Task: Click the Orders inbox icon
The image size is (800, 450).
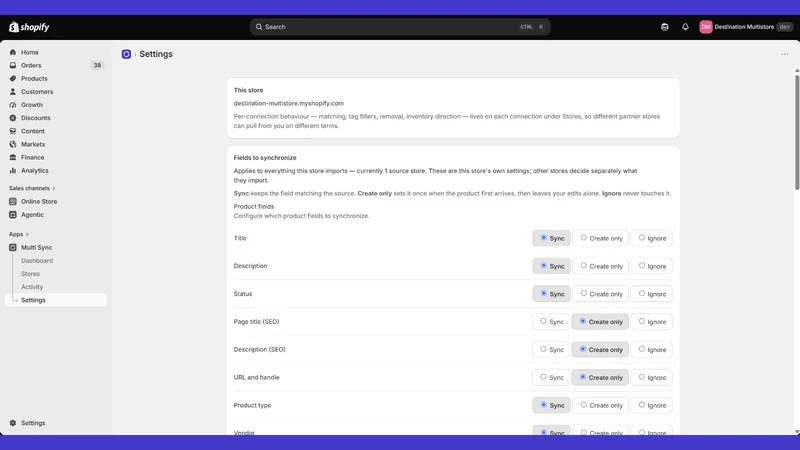Action: click(13, 65)
